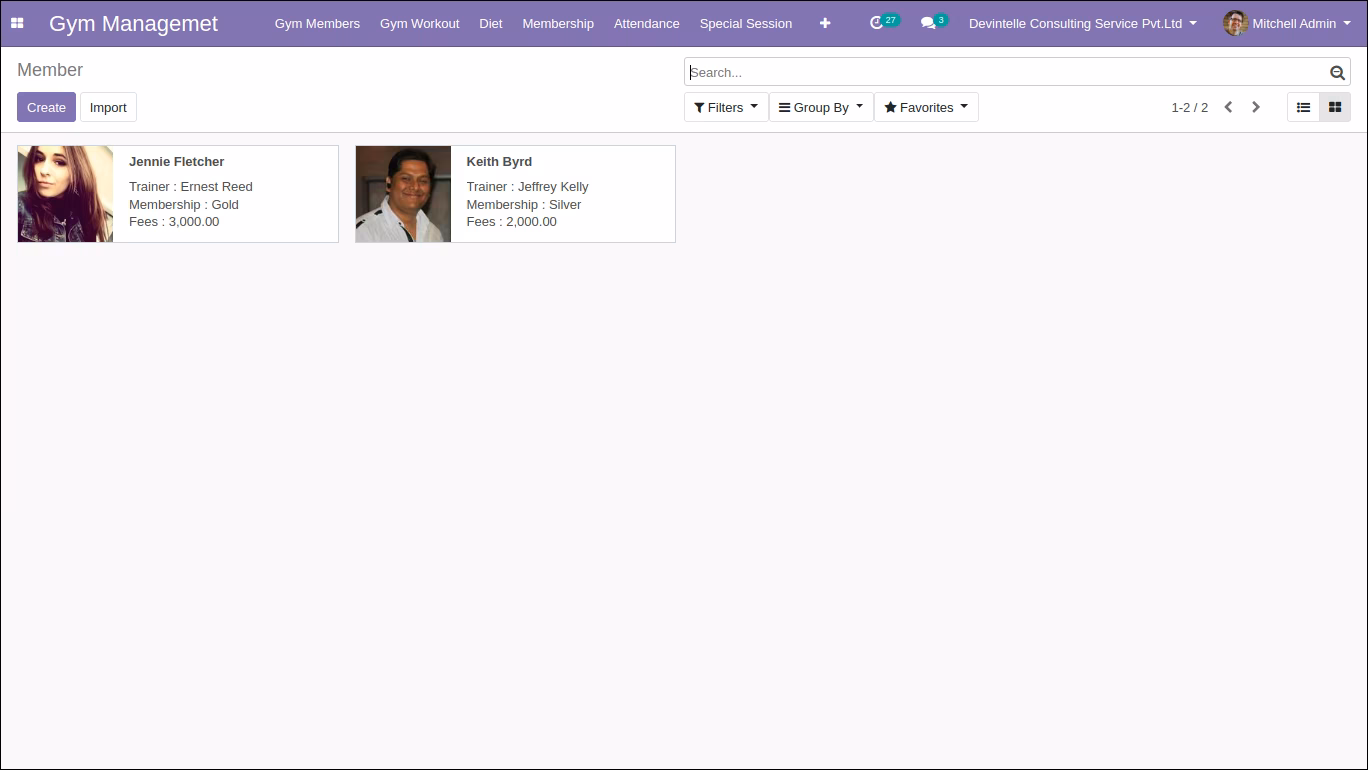
Task: Go to previous page arrow
Action: [x=1228, y=107]
